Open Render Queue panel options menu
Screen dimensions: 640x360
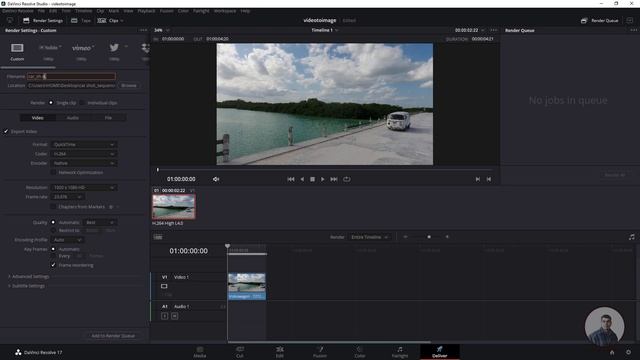pos(633,30)
